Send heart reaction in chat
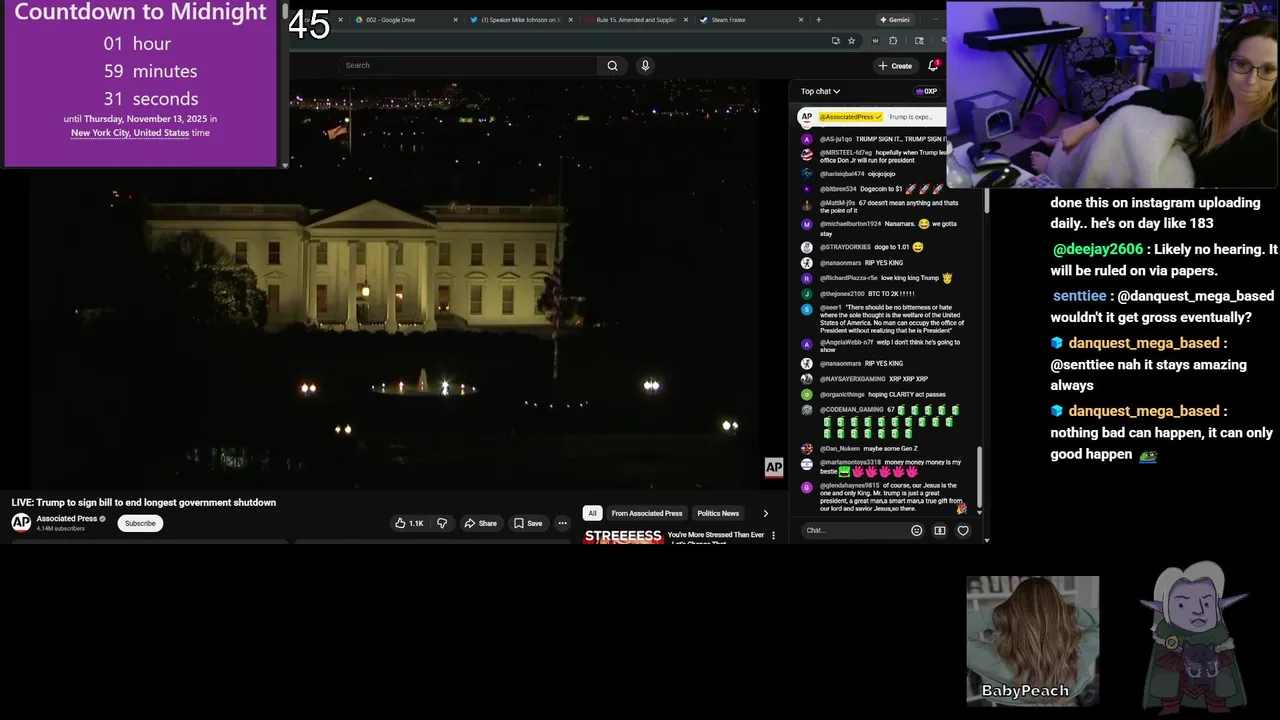The width and height of the screenshot is (1280, 720). pos(963,530)
